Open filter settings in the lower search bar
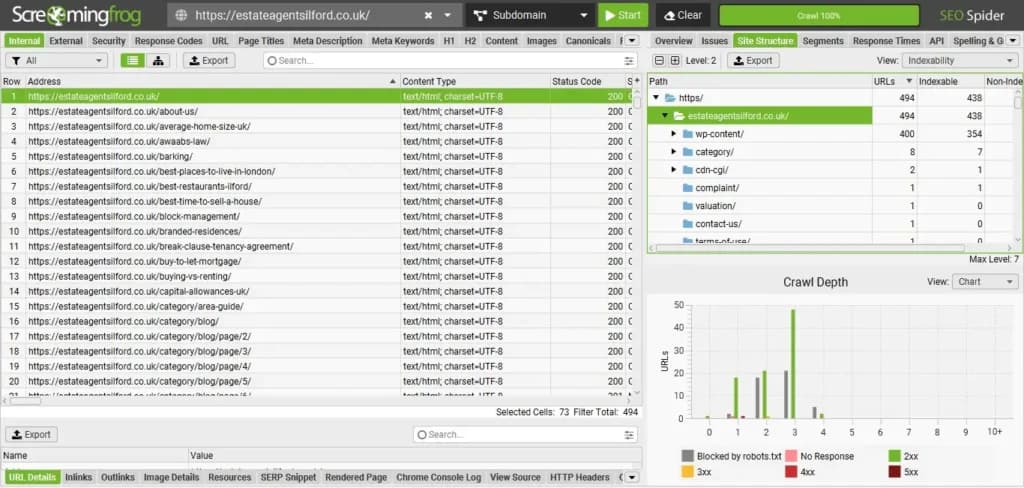Image resolution: width=1024 pixels, height=488 pixels. pyautogui.click(x=629, y=434)
